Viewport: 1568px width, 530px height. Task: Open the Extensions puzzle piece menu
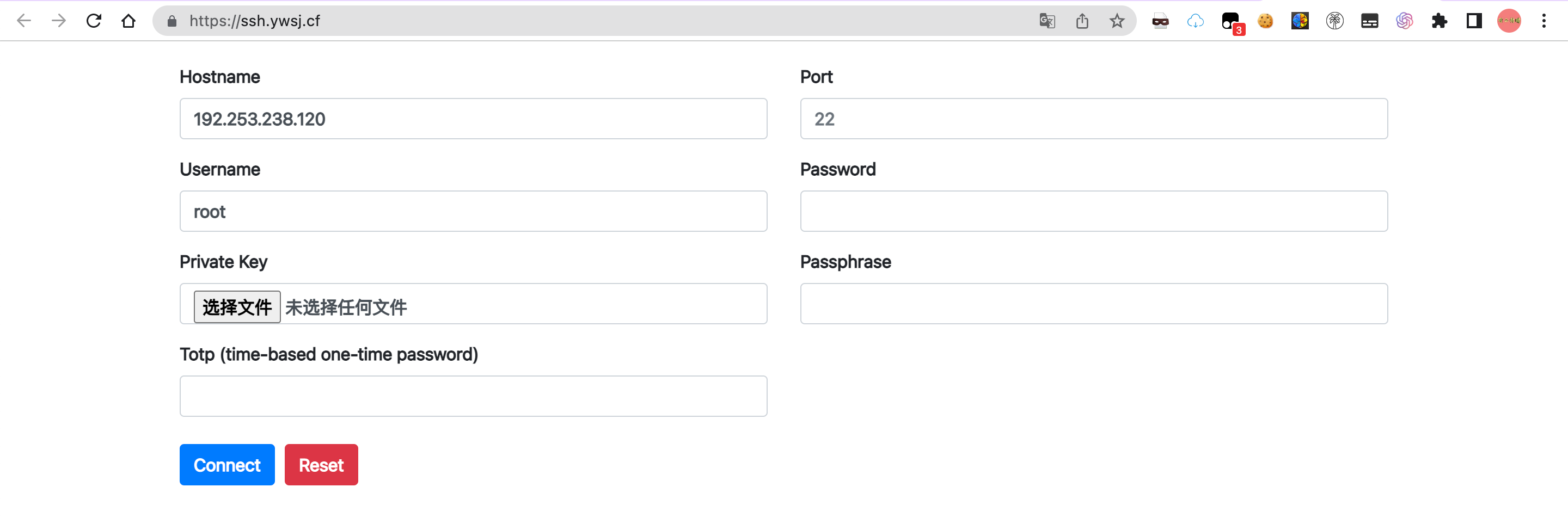click(1439, 21)
